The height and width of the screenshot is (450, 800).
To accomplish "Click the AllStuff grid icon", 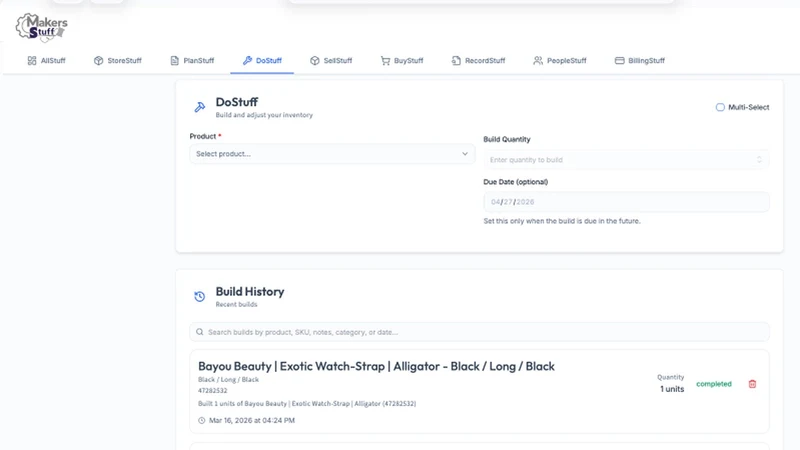I will pos(32,61).
